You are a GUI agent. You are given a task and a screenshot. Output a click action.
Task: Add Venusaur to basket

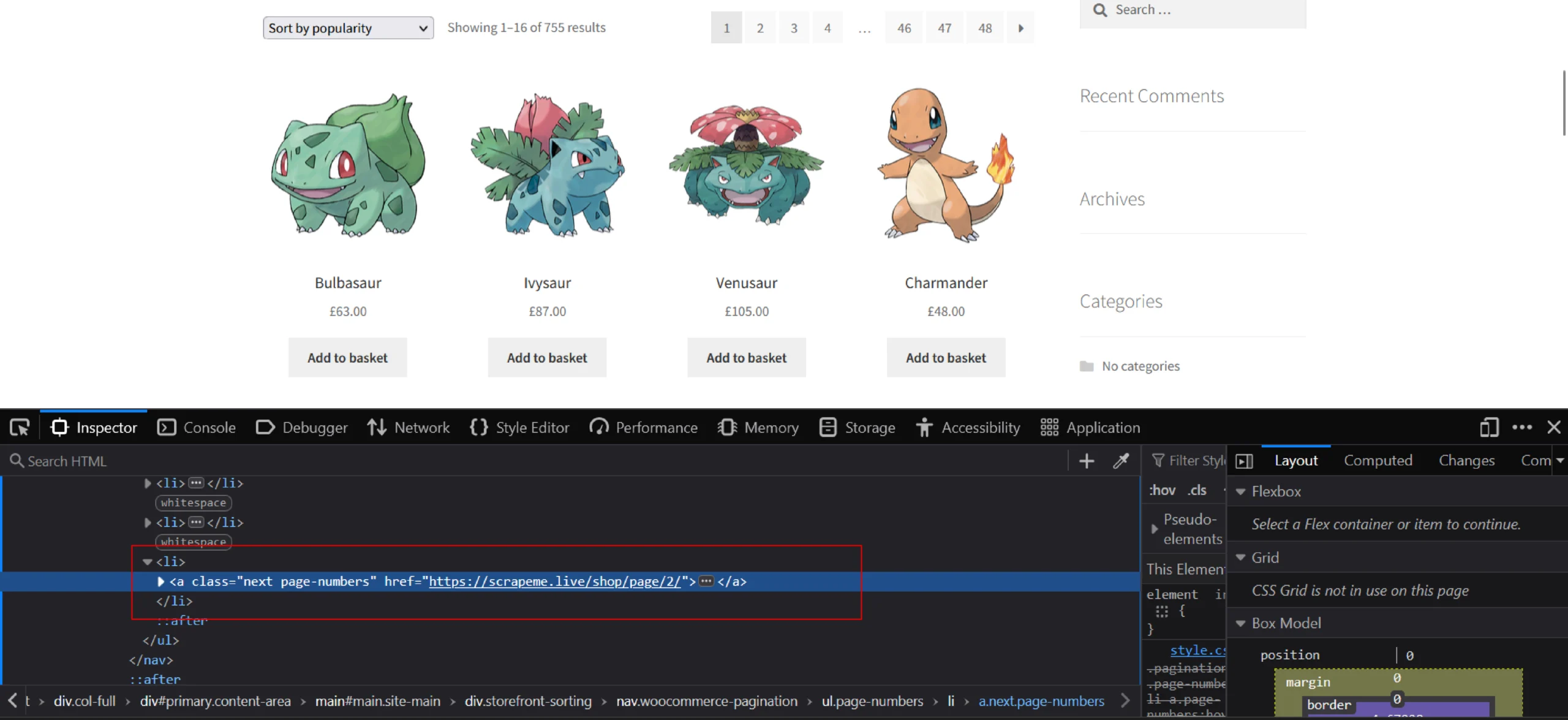tap(746, 357)
